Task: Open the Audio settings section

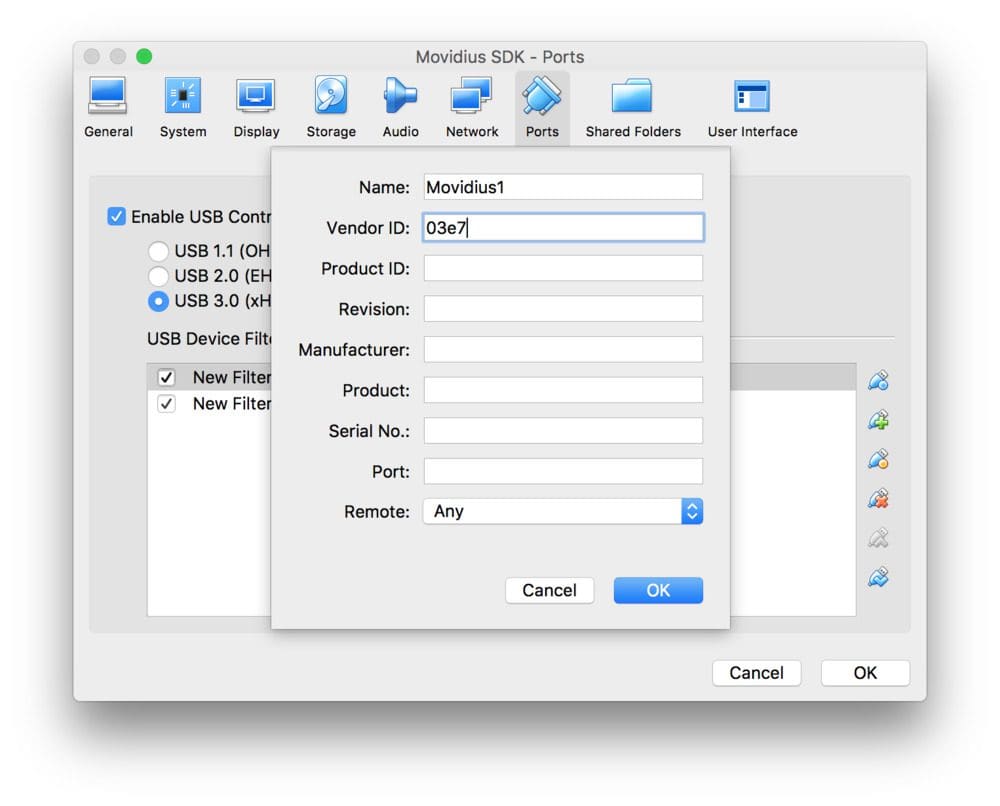Action: 400,106
